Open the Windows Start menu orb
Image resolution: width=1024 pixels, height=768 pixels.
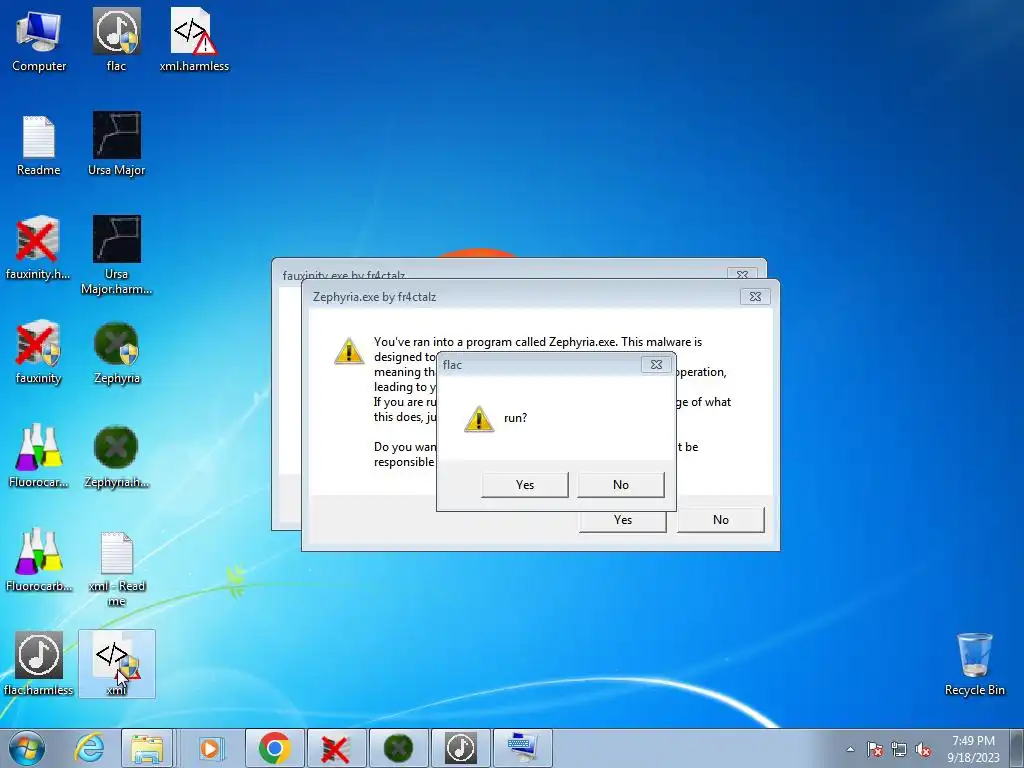pyautogui.click(x=26, y=748)
